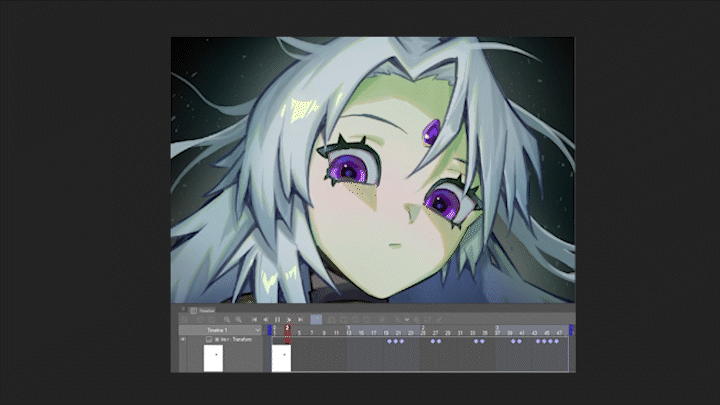
Task: Open the Timeline 1 dropdown
Action: coord(220,330)
